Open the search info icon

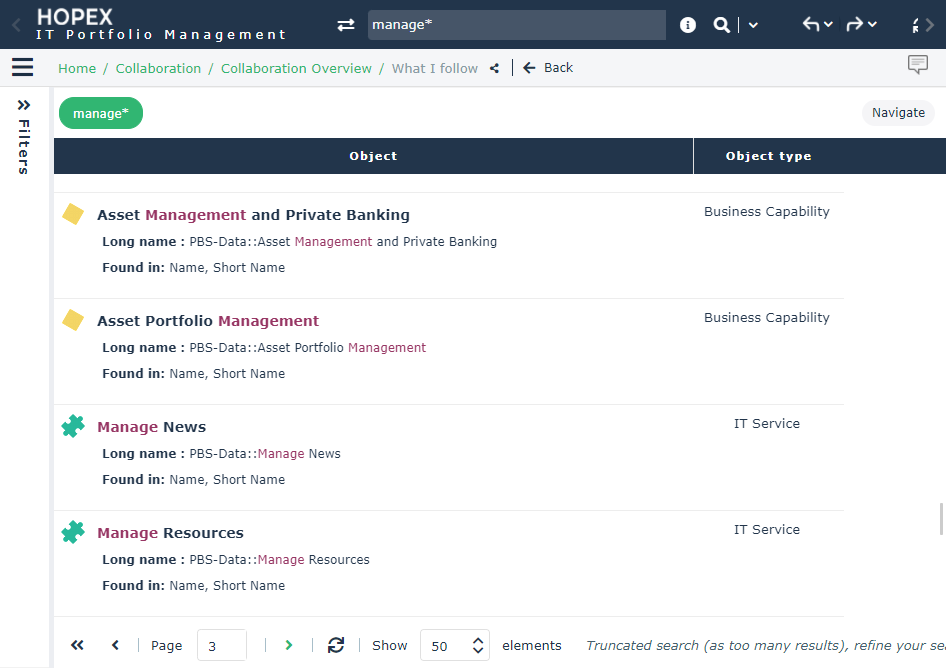(688, 25)
